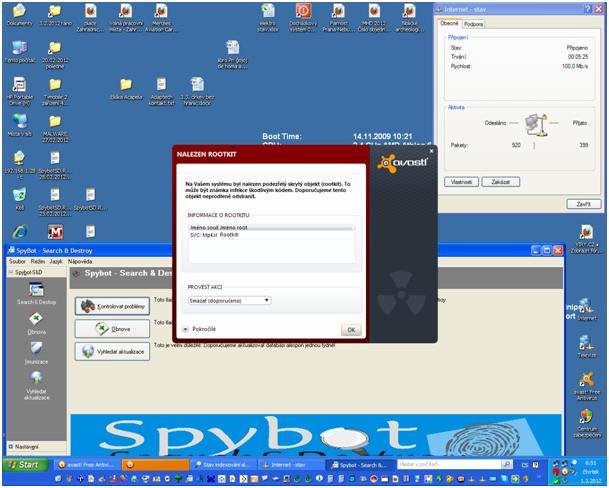Click the taskbar search magnifier button
This screenshot has width=609, height=488.
[x=506, y=464]
